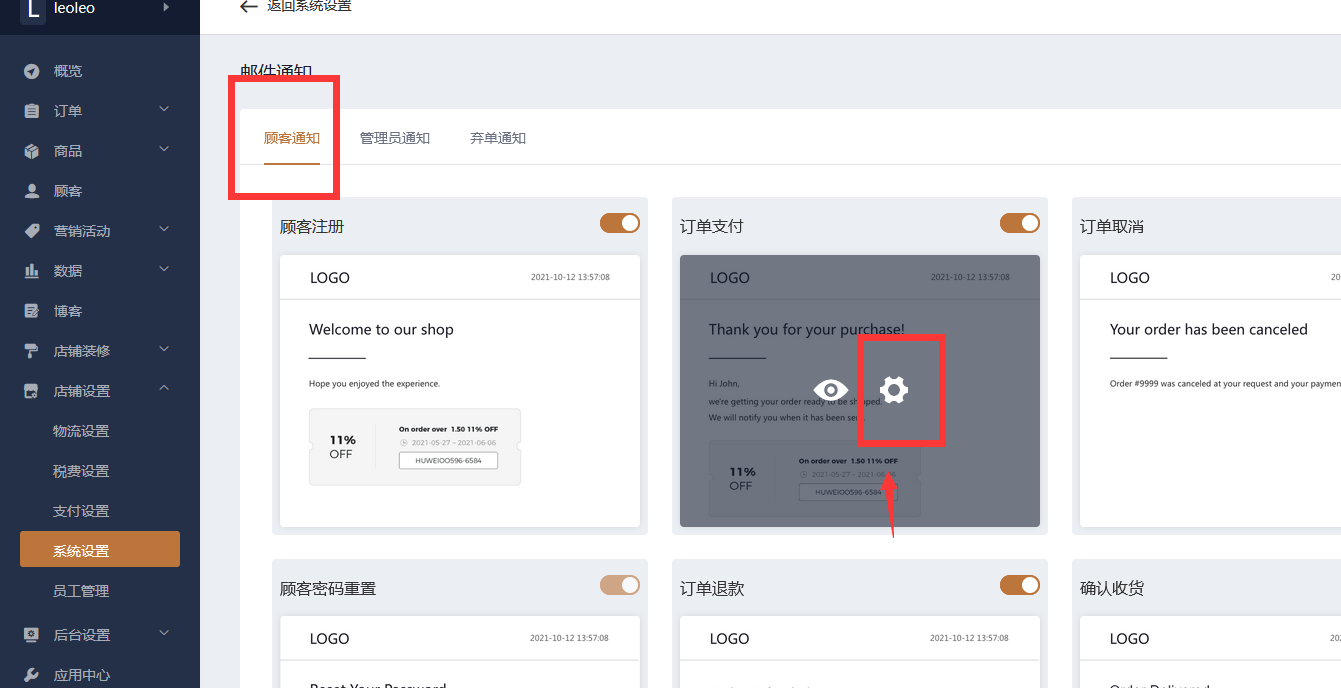The height and width of the screenshot is (688, 1341).
Task: Click coupon code HUWEIOO596-6584 in 顾客注册 card
Action: 448,461
